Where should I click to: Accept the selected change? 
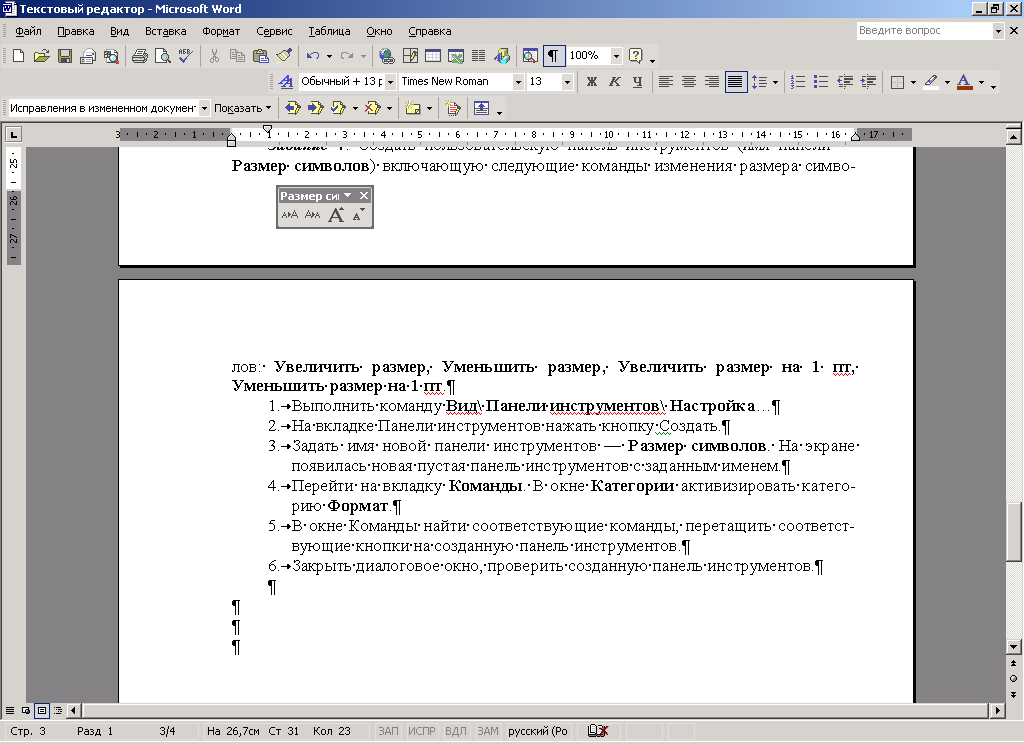(338, 108)
